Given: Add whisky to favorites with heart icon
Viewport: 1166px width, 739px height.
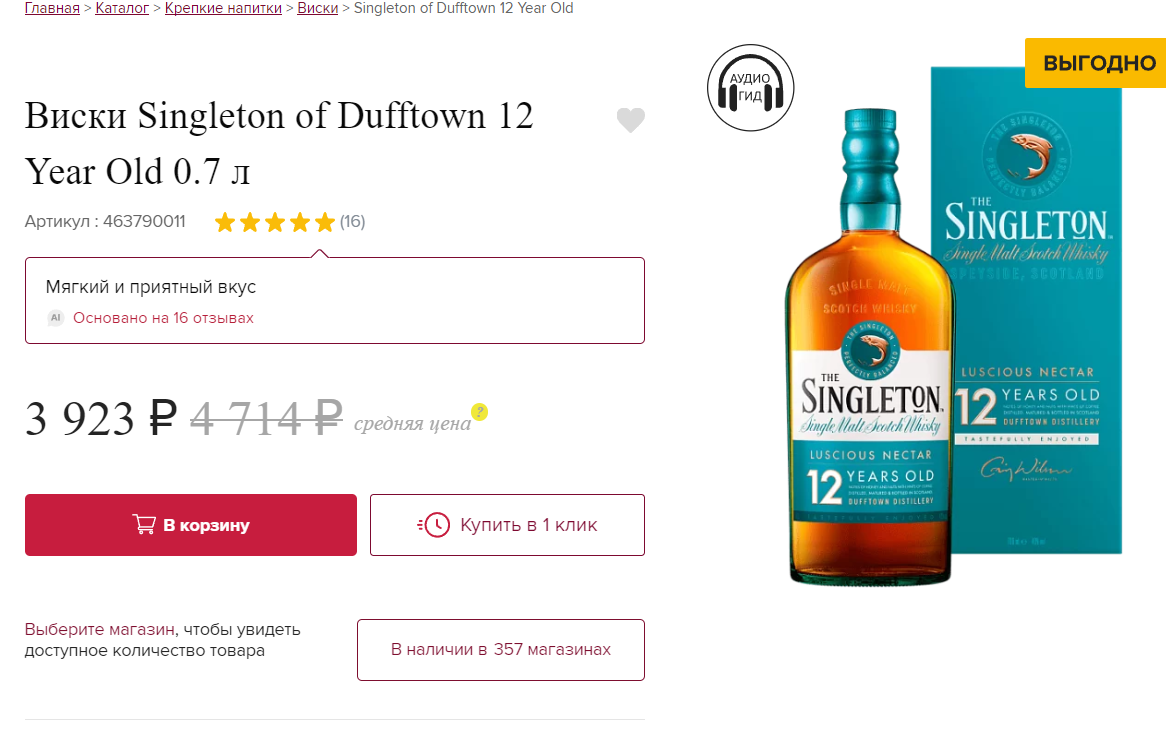Looking at the screenshot, I should (x=631, y=120).
